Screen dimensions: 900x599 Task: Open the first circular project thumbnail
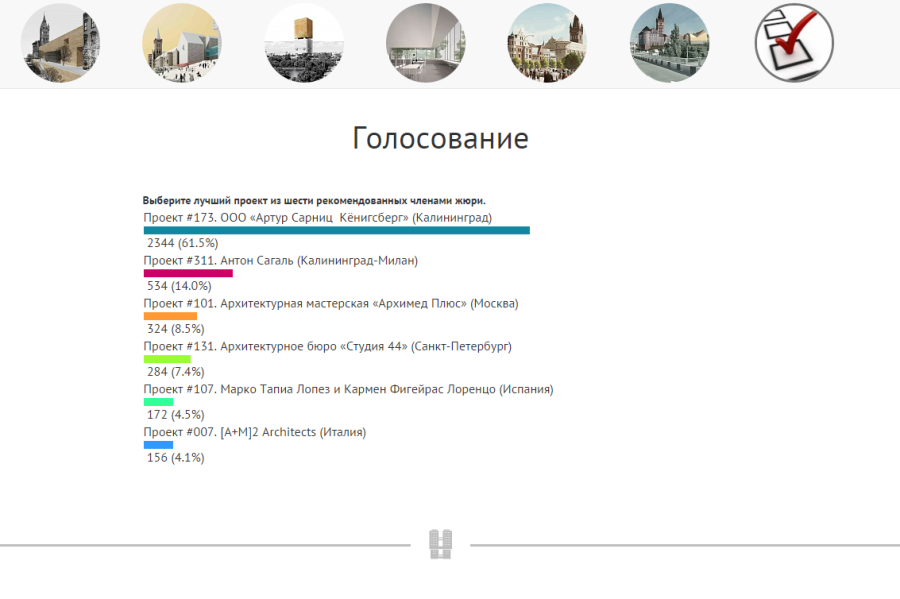60,43
